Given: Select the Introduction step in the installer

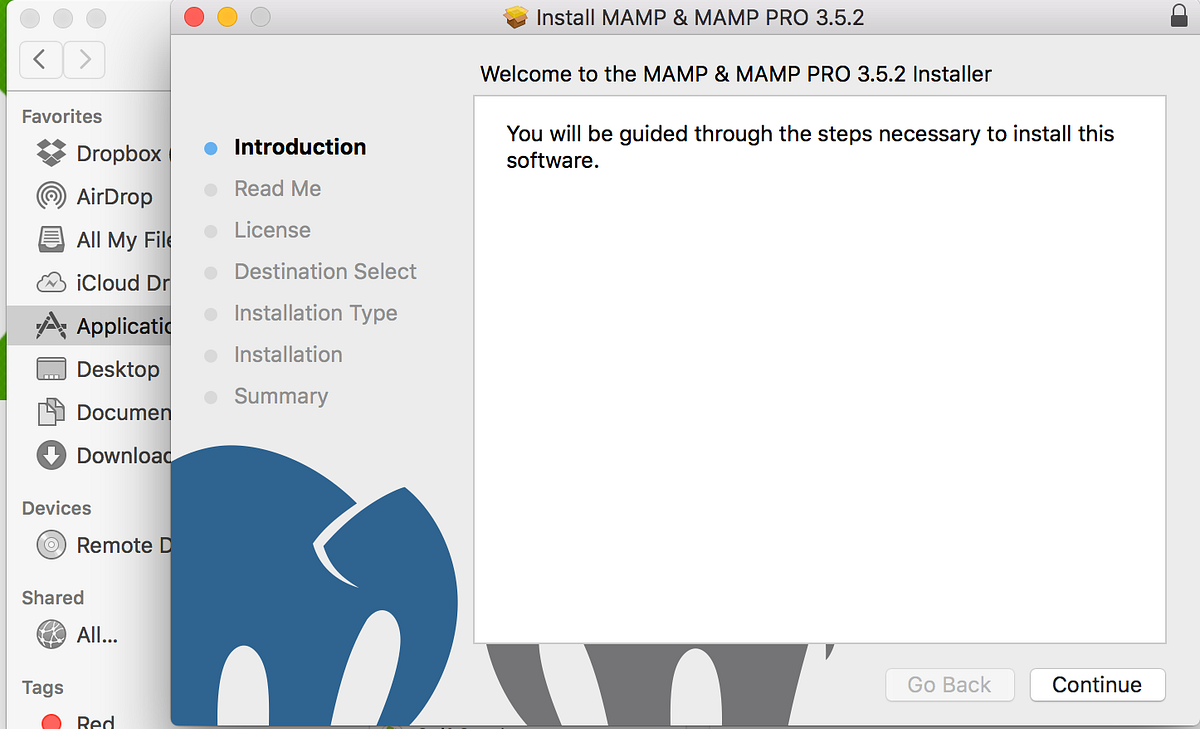Looking at the screenshot, I should [299, 147].
